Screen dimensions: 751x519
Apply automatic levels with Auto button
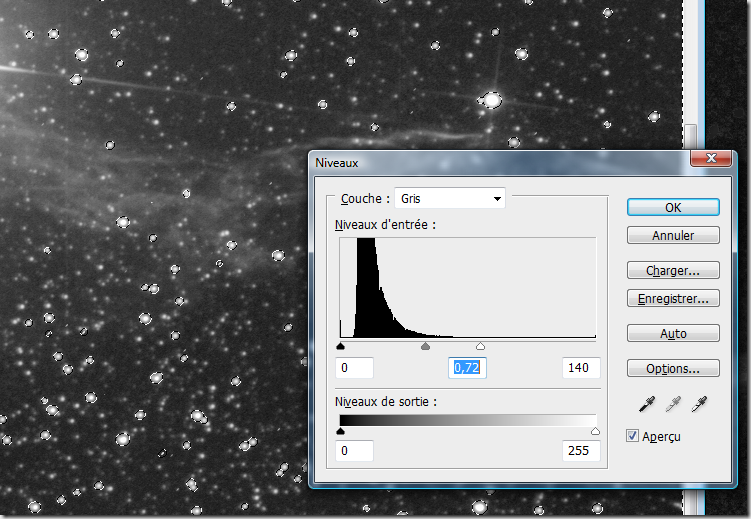[x=673, y=333]
